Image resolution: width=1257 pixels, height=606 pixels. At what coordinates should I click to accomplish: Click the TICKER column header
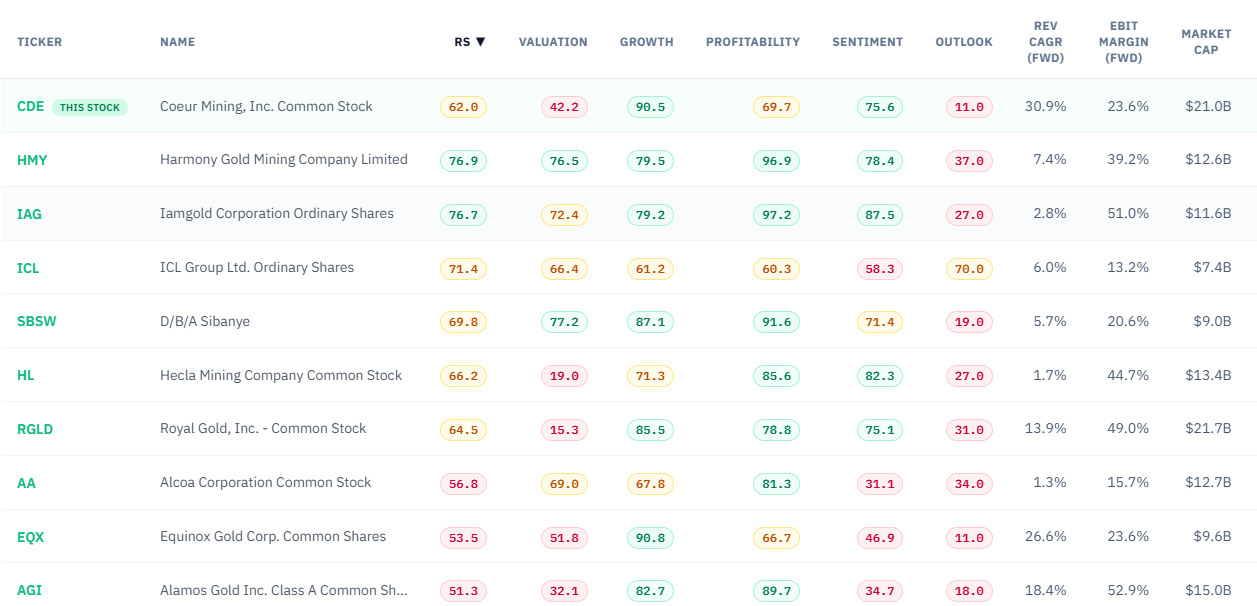(40, 42)
